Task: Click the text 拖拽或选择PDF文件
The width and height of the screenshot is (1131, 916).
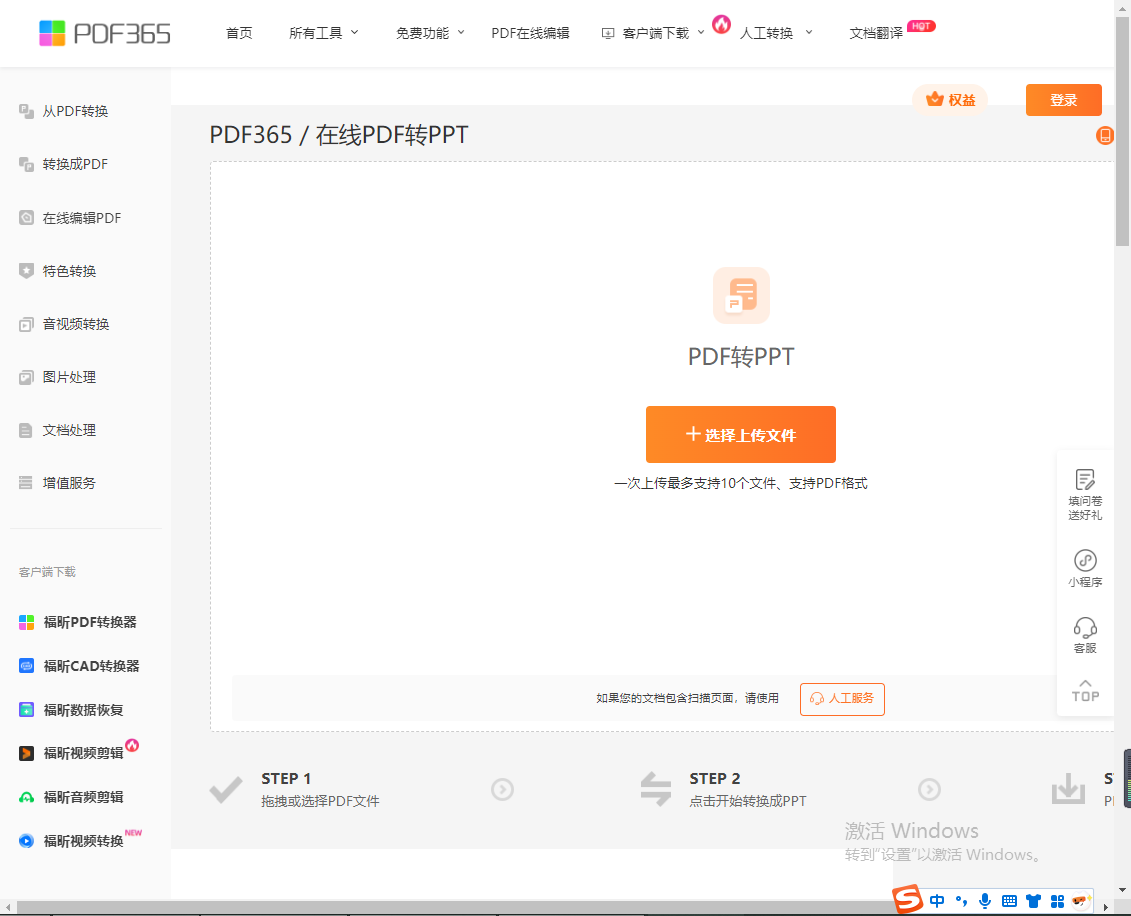Action: [320, 801]
